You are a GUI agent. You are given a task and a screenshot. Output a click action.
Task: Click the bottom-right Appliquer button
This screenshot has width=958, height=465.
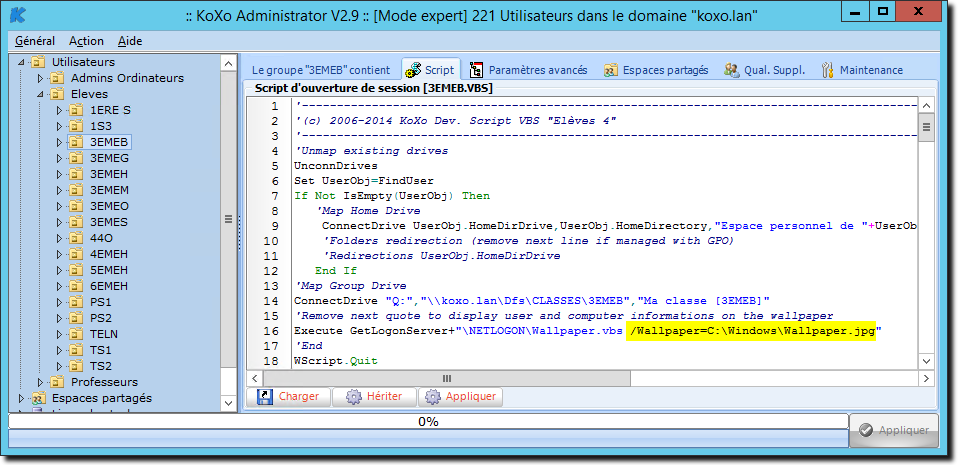894,430
